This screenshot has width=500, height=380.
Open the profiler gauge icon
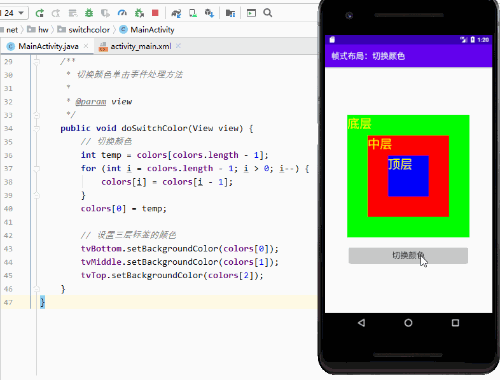coord(122,13)
